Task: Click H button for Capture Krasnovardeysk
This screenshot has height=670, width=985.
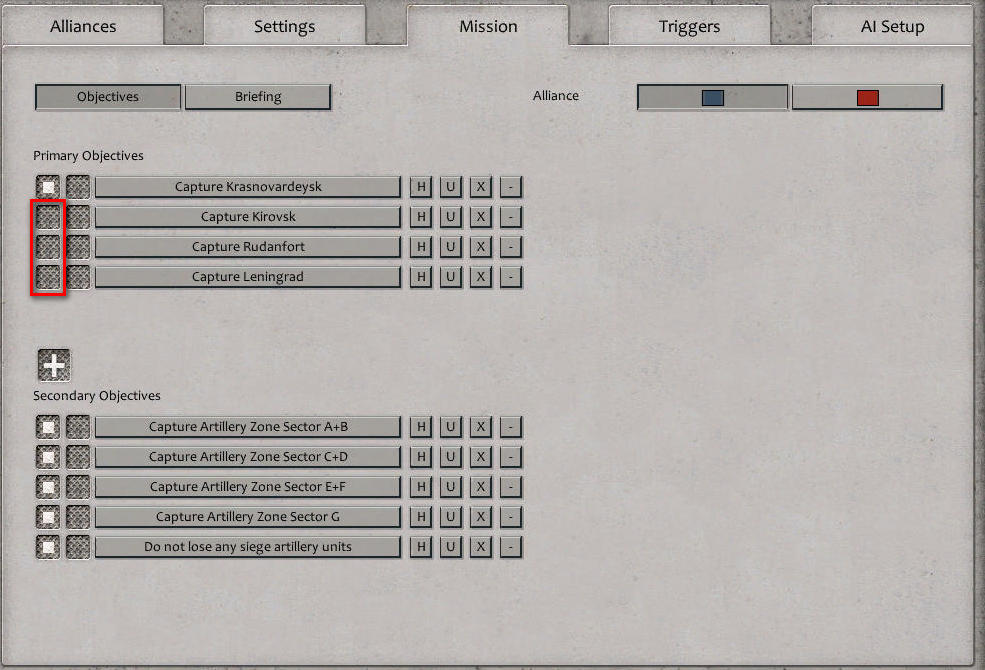Action: click(421, 186)
